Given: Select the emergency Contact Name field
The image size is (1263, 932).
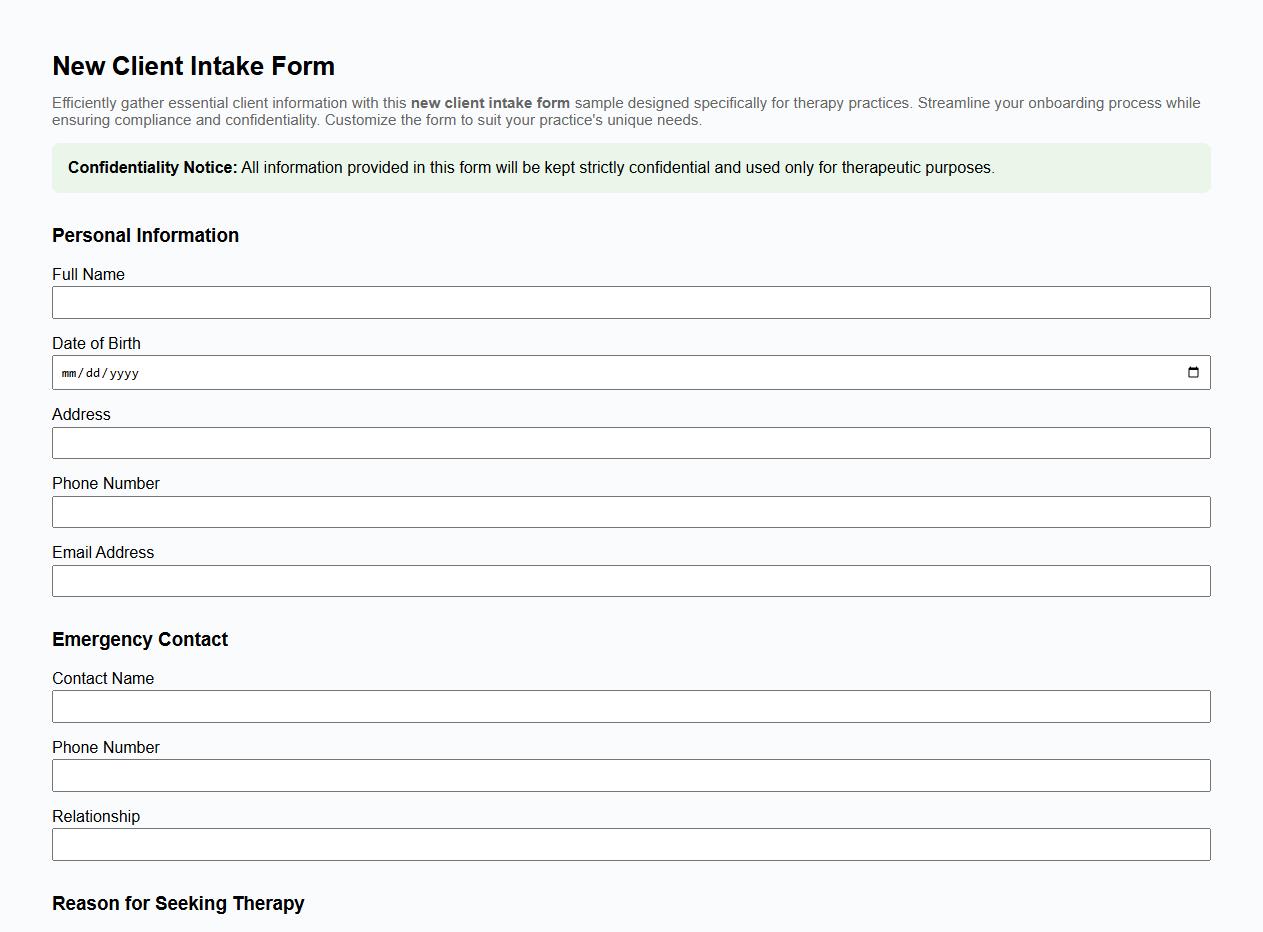Looking at the screenshot, I should click(631, 706).
